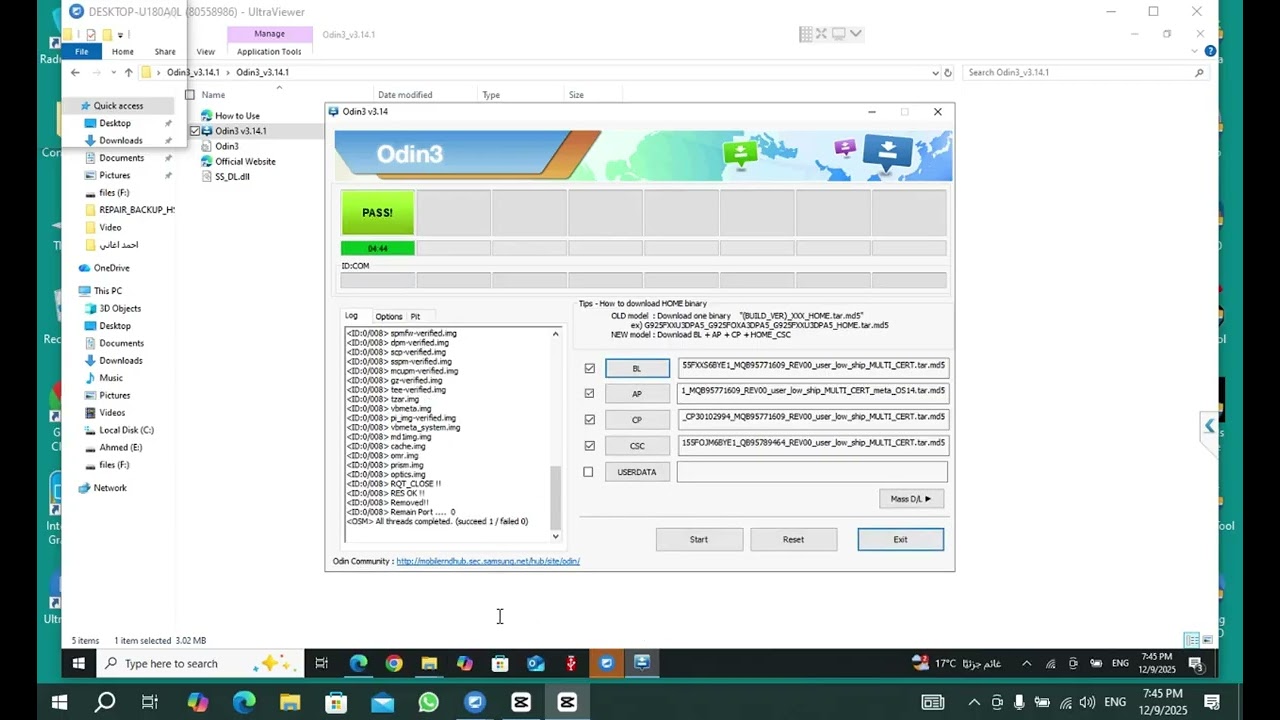Tick the BL file checkbox in Odin3
This screenshot has width=1280, height=720.
589,368
